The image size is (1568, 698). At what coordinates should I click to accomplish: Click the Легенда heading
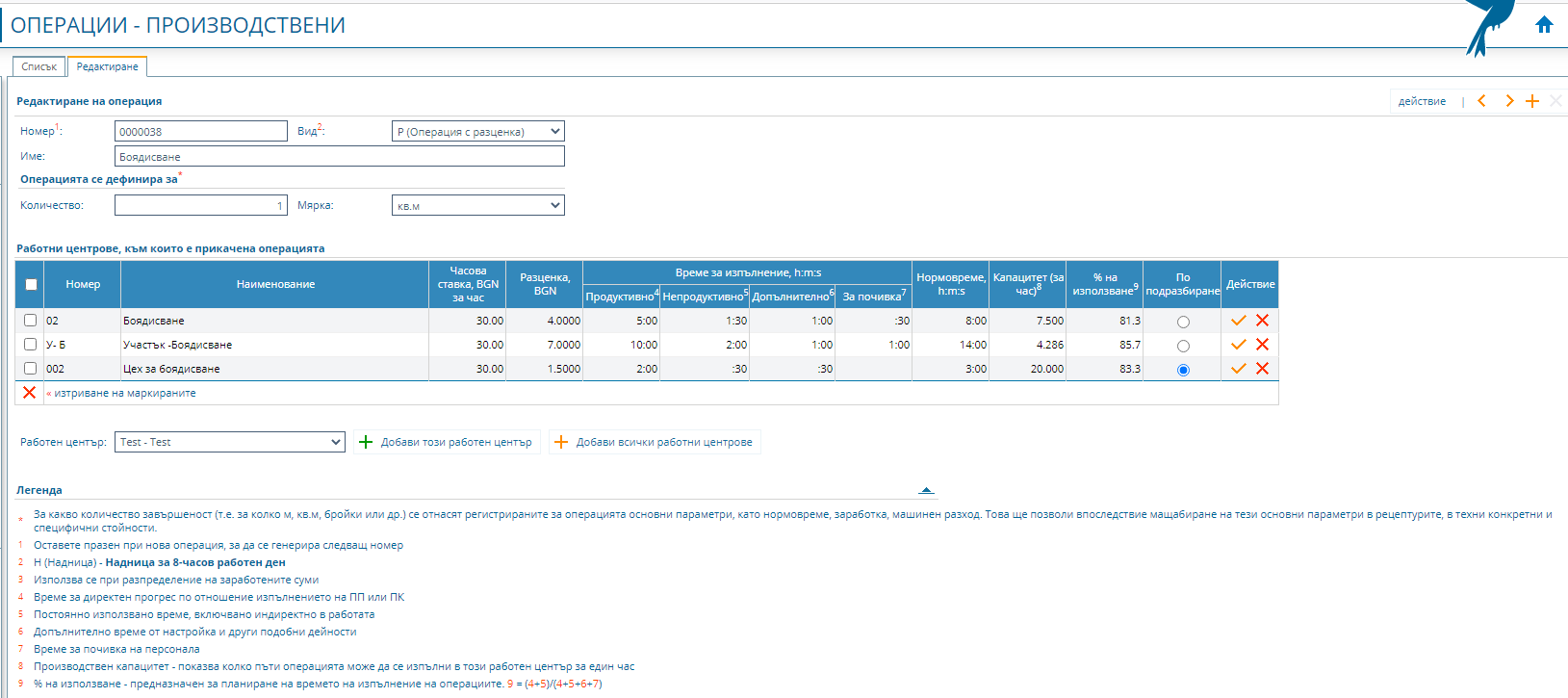[39, 490]
